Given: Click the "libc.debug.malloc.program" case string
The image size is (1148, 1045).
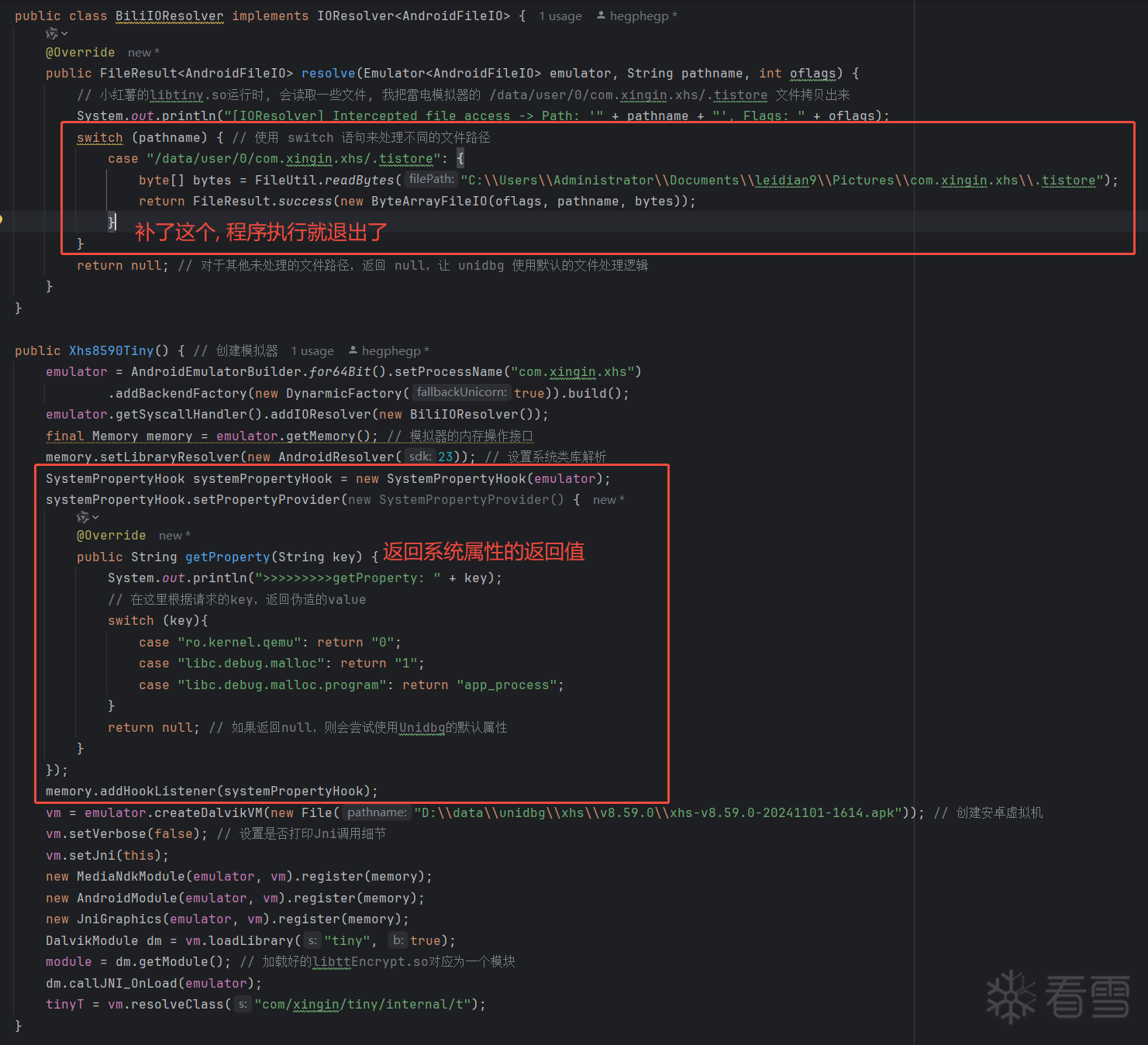Looking at the screenshot, I should [282, 685].
